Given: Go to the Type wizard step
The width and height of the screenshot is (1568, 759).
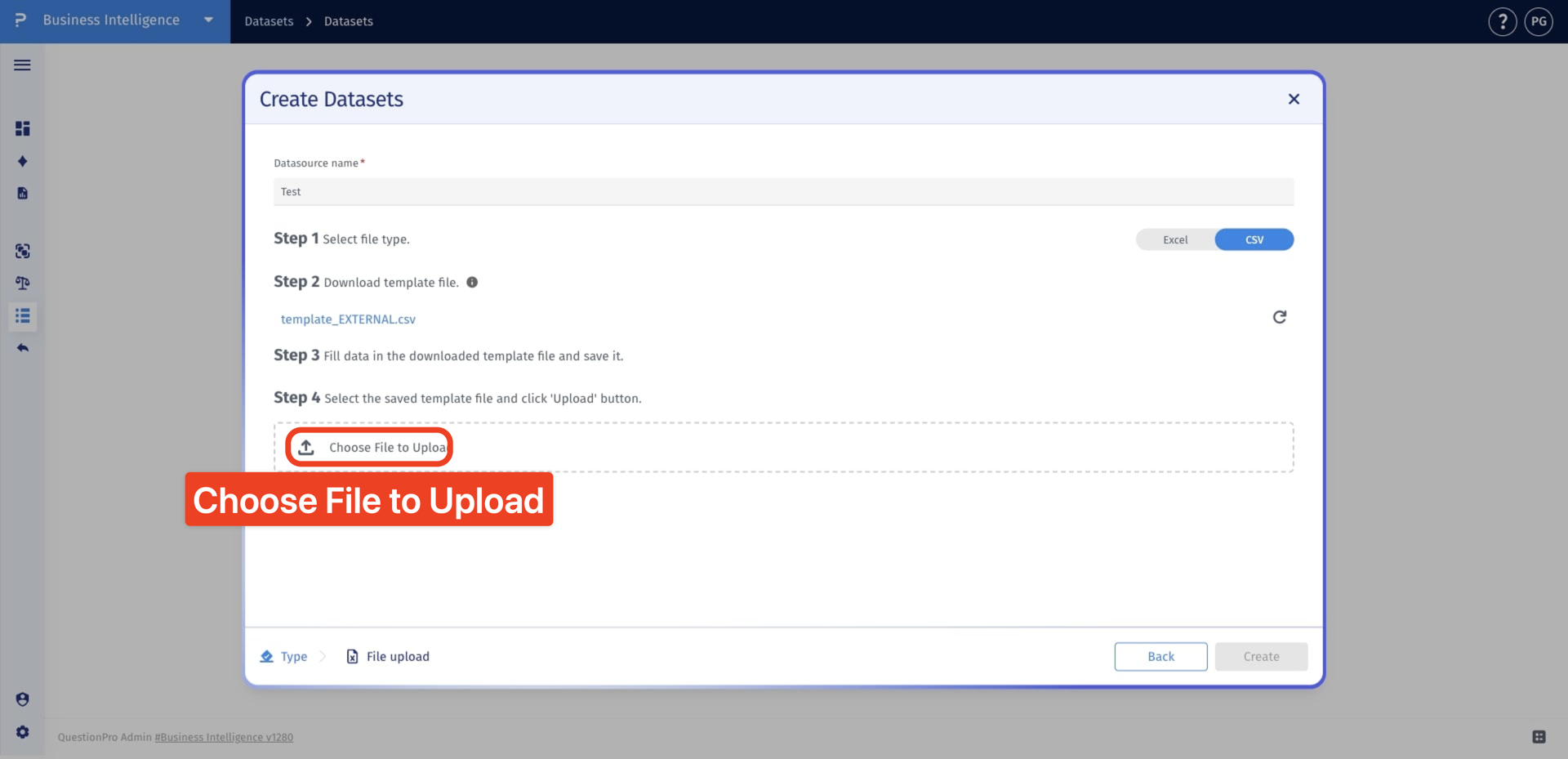Looking at the screenshot, I should click(283, 657).
